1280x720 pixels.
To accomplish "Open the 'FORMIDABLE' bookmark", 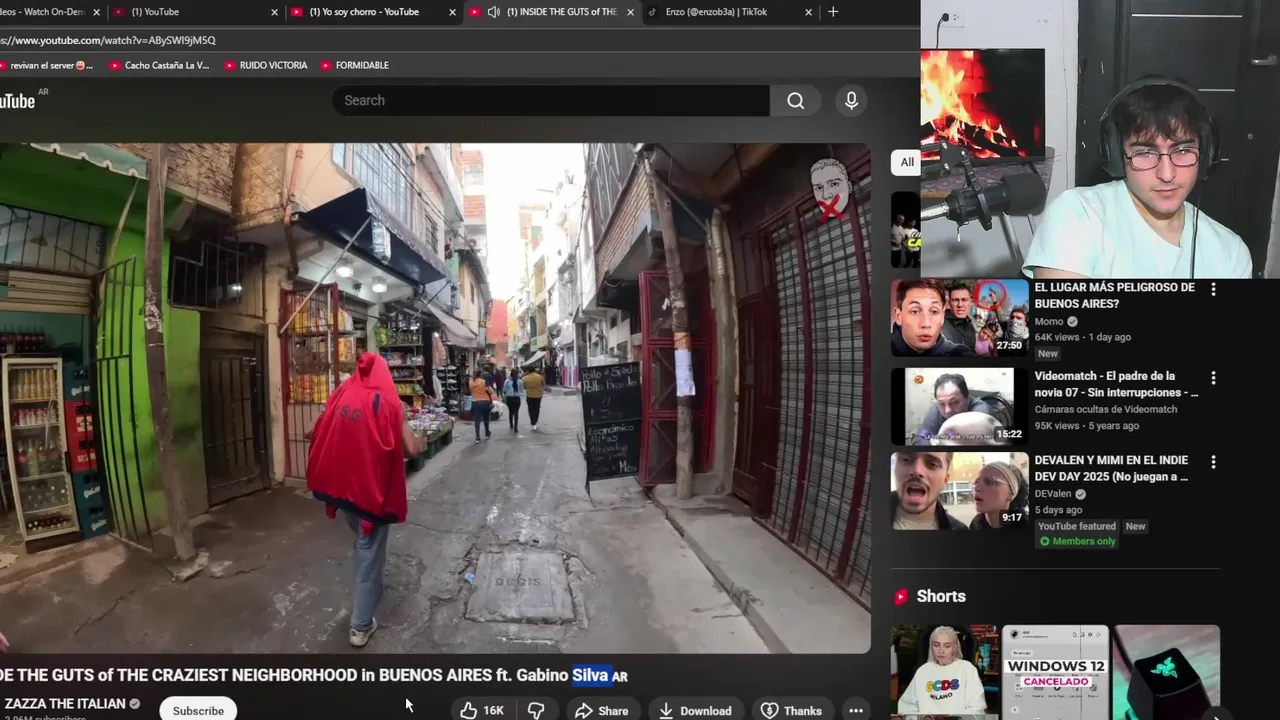I will pos(355,65).
